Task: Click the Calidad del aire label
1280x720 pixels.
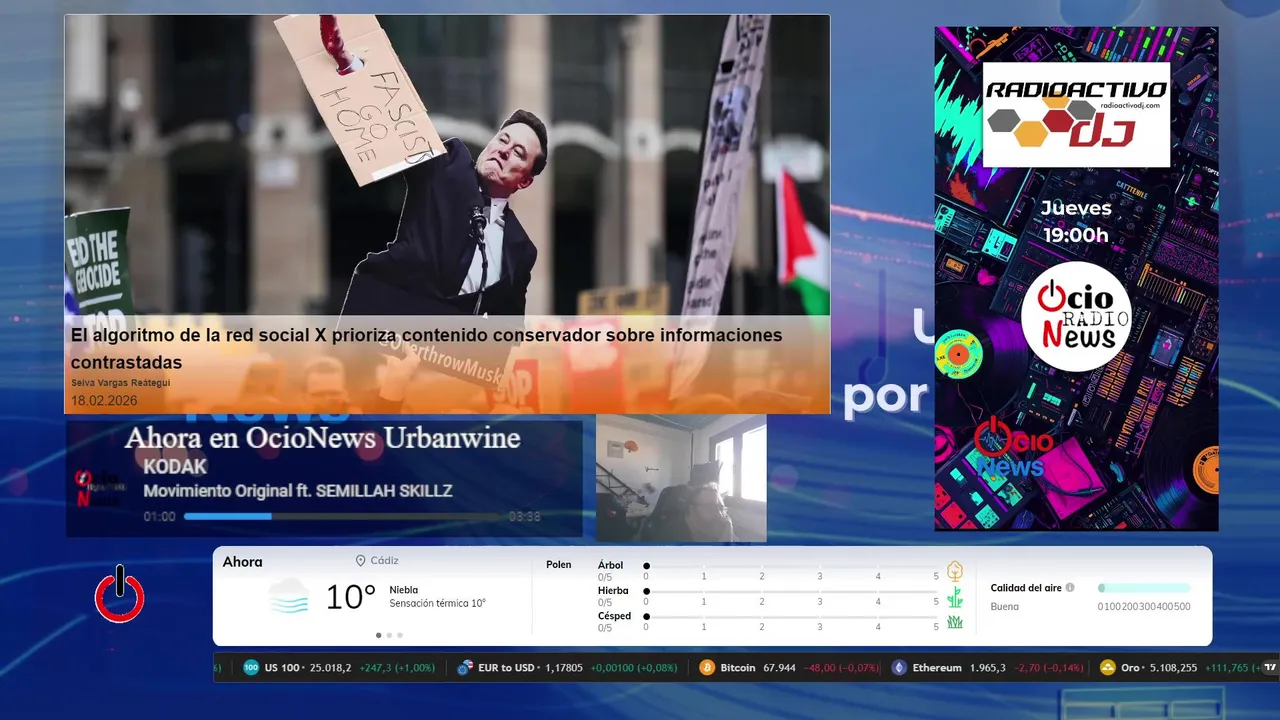Action: coord(1026,588)
